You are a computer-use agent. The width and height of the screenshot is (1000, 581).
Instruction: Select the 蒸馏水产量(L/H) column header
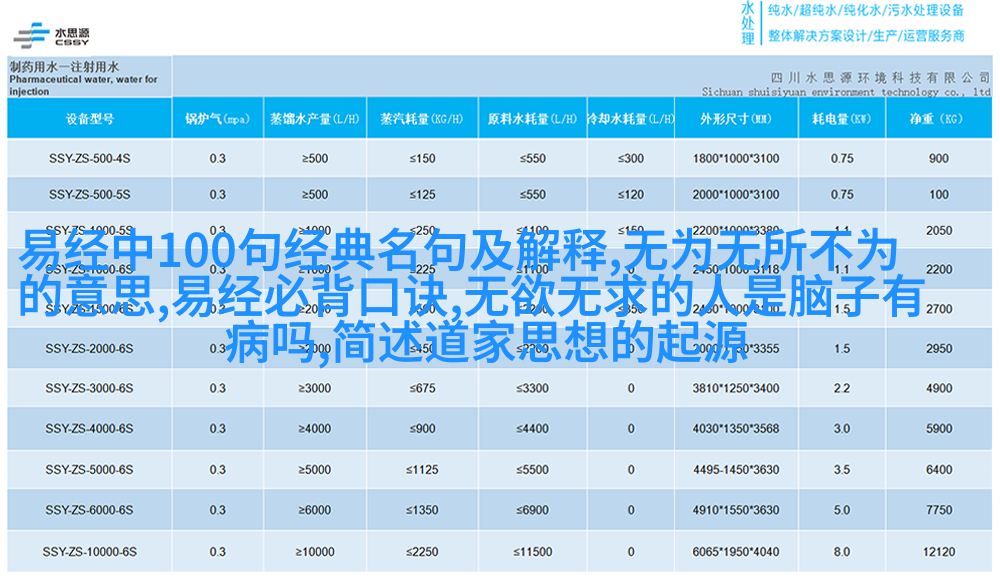click(314, 119)
